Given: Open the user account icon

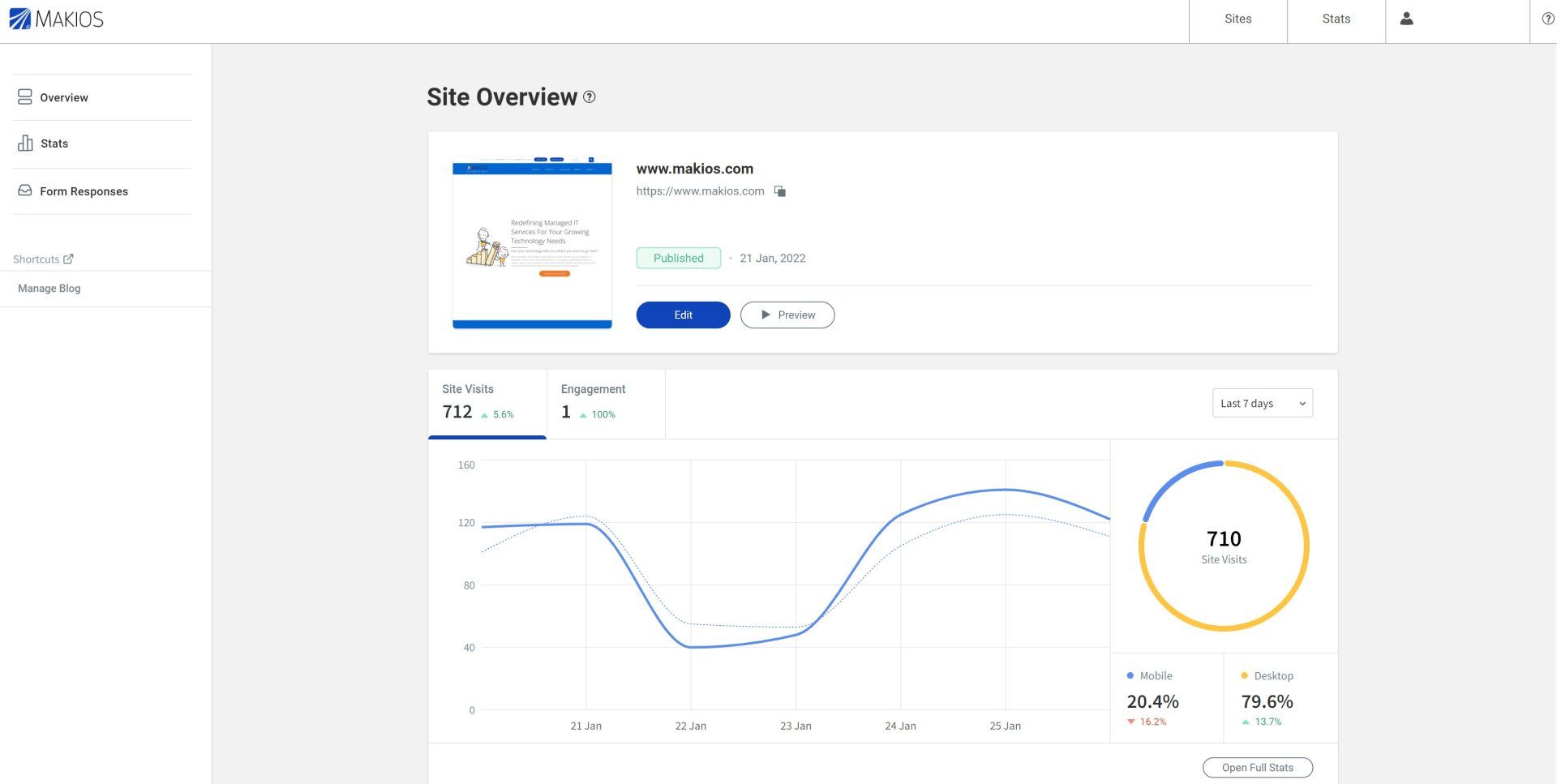Looking at the screenshot, I should [x=1407, y=19].
